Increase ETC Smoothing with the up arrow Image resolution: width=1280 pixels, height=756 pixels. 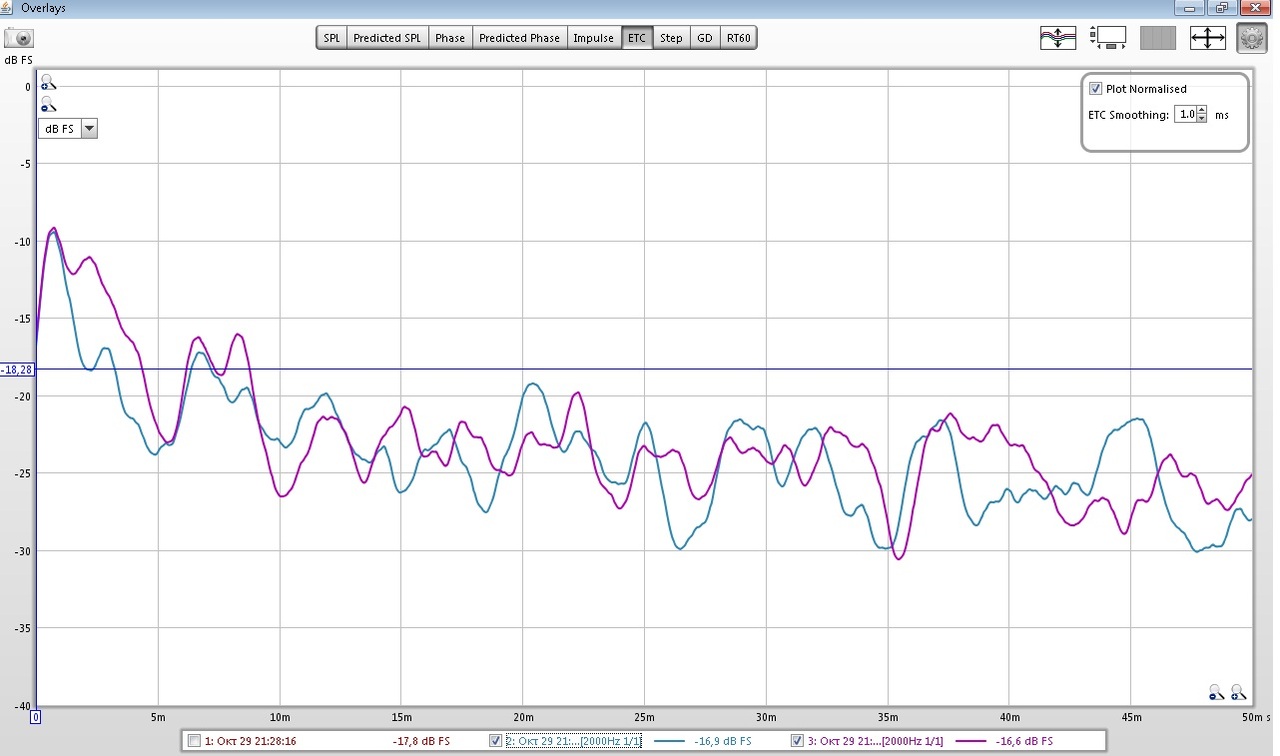[1202, 110]
